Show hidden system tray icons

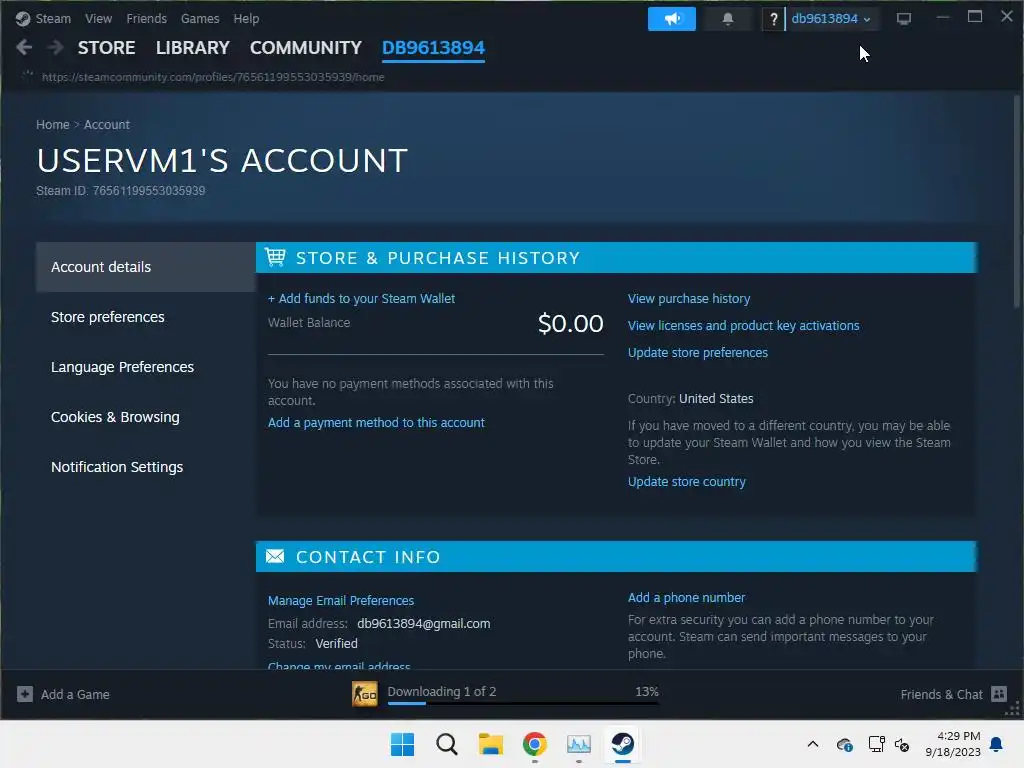pos(812,744)
